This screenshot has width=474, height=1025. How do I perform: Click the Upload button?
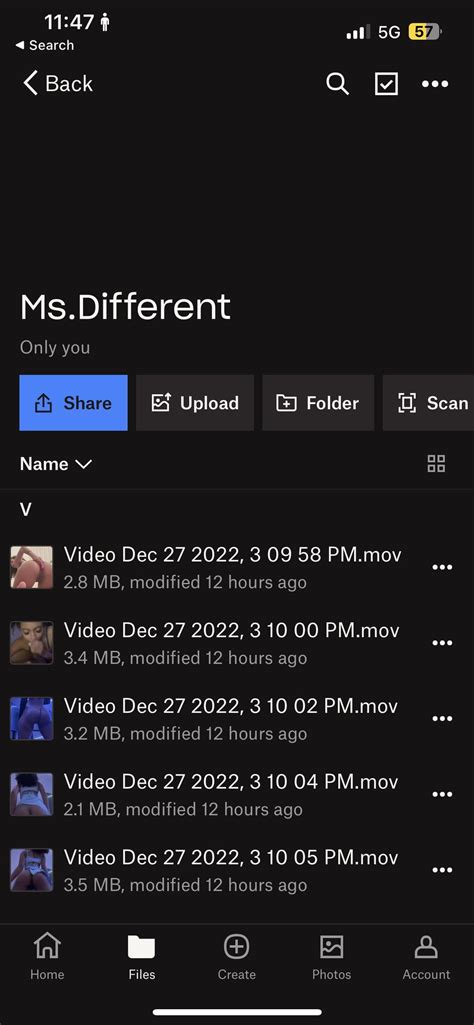[x=195, y=403]
